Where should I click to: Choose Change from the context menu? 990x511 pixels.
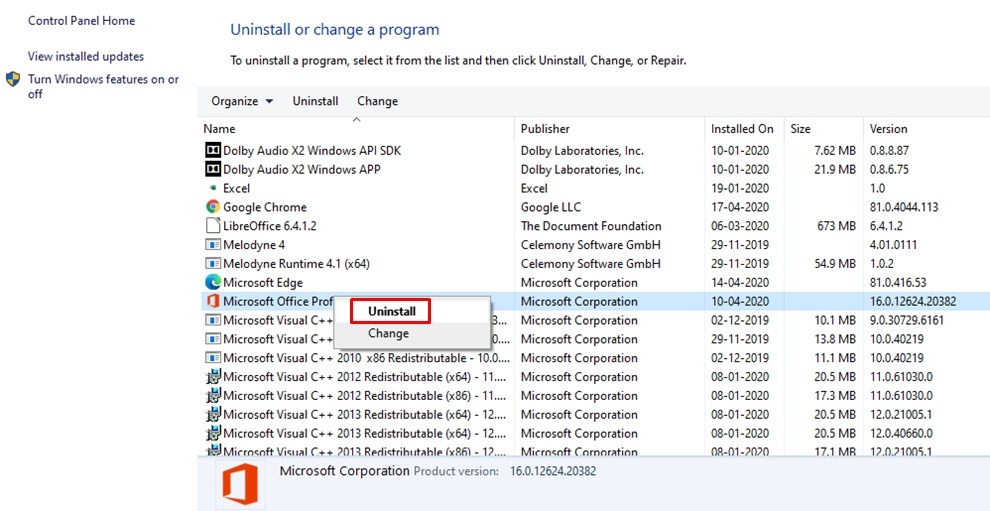click(x=388, y=334)
